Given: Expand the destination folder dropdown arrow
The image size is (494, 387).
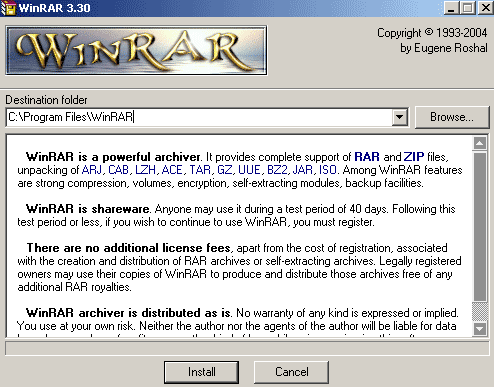Looking at the screenshot, I should click(399, 117).
